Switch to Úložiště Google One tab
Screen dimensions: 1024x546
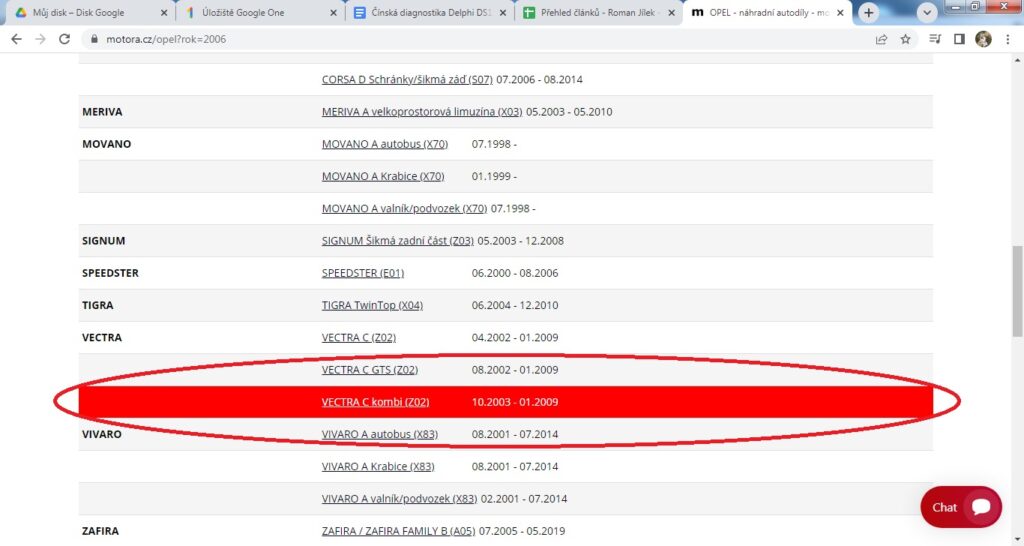point(259,12)
